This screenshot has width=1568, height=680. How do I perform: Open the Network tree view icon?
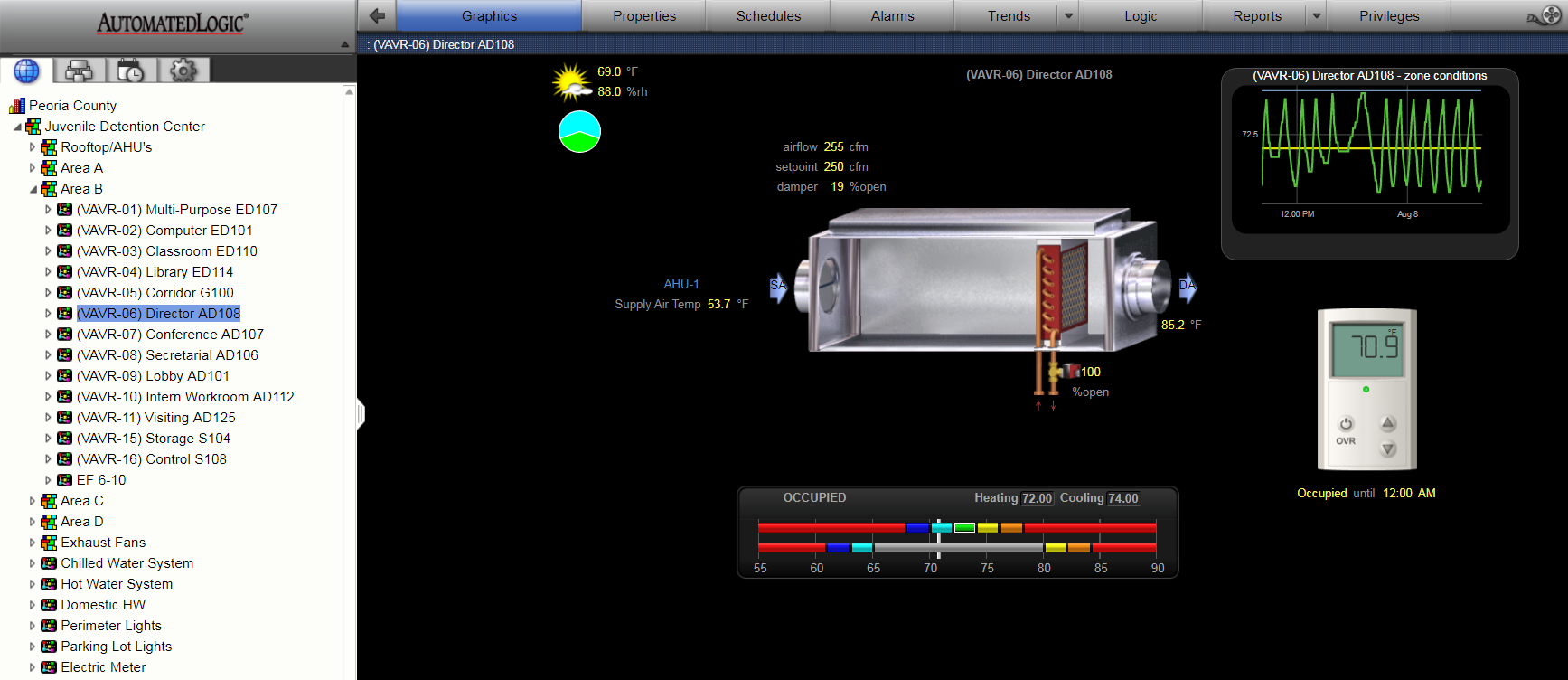80,71
